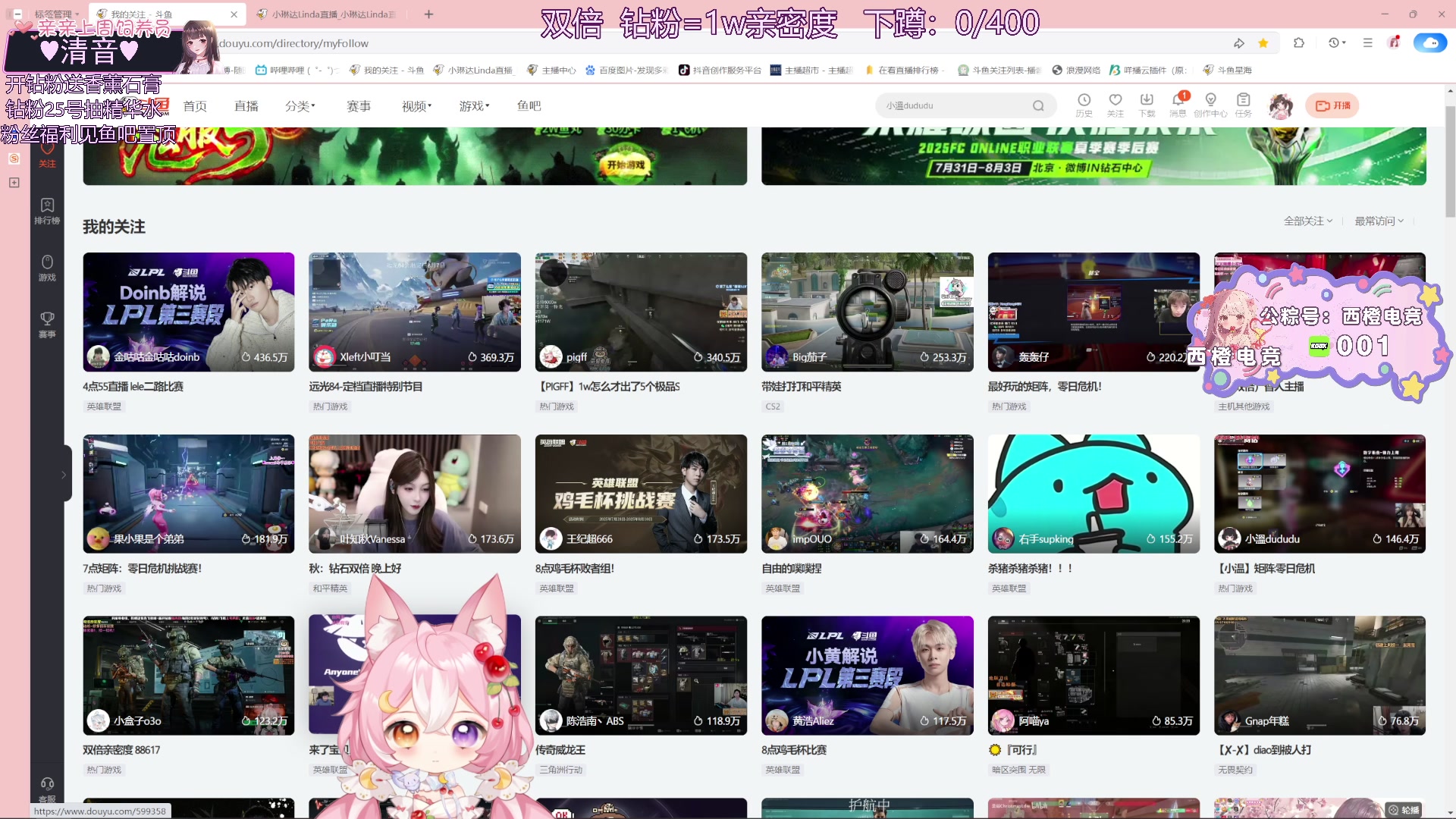The height and width of the screenshot is (819, 1456).
Task: Open the 暗区突围 无限 tag under 阿喵ya
Action: pyautogui.click(x=1018, y=770)
